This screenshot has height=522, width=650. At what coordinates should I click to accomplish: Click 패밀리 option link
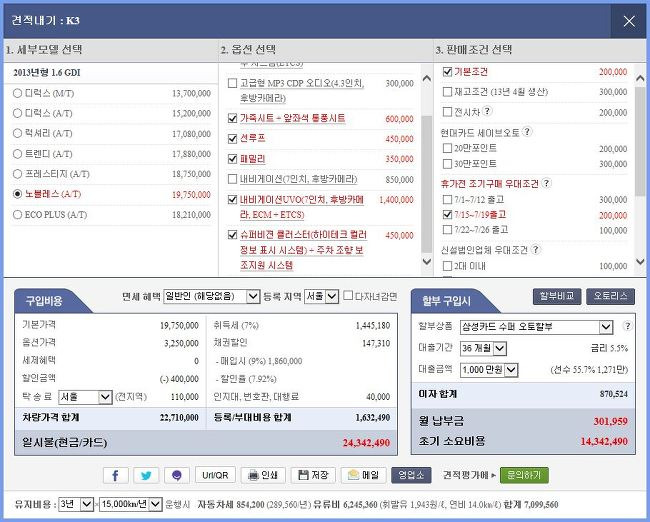(252, 159)
